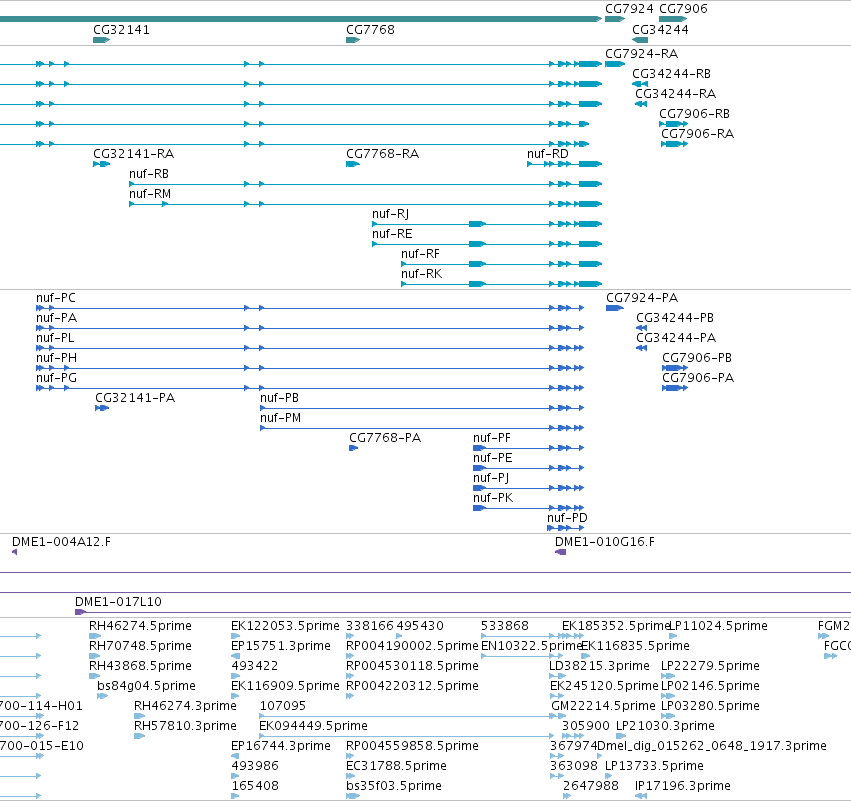Click the bs84g04.5prime label
Screen dimensions: 851x801
(147, 686)
